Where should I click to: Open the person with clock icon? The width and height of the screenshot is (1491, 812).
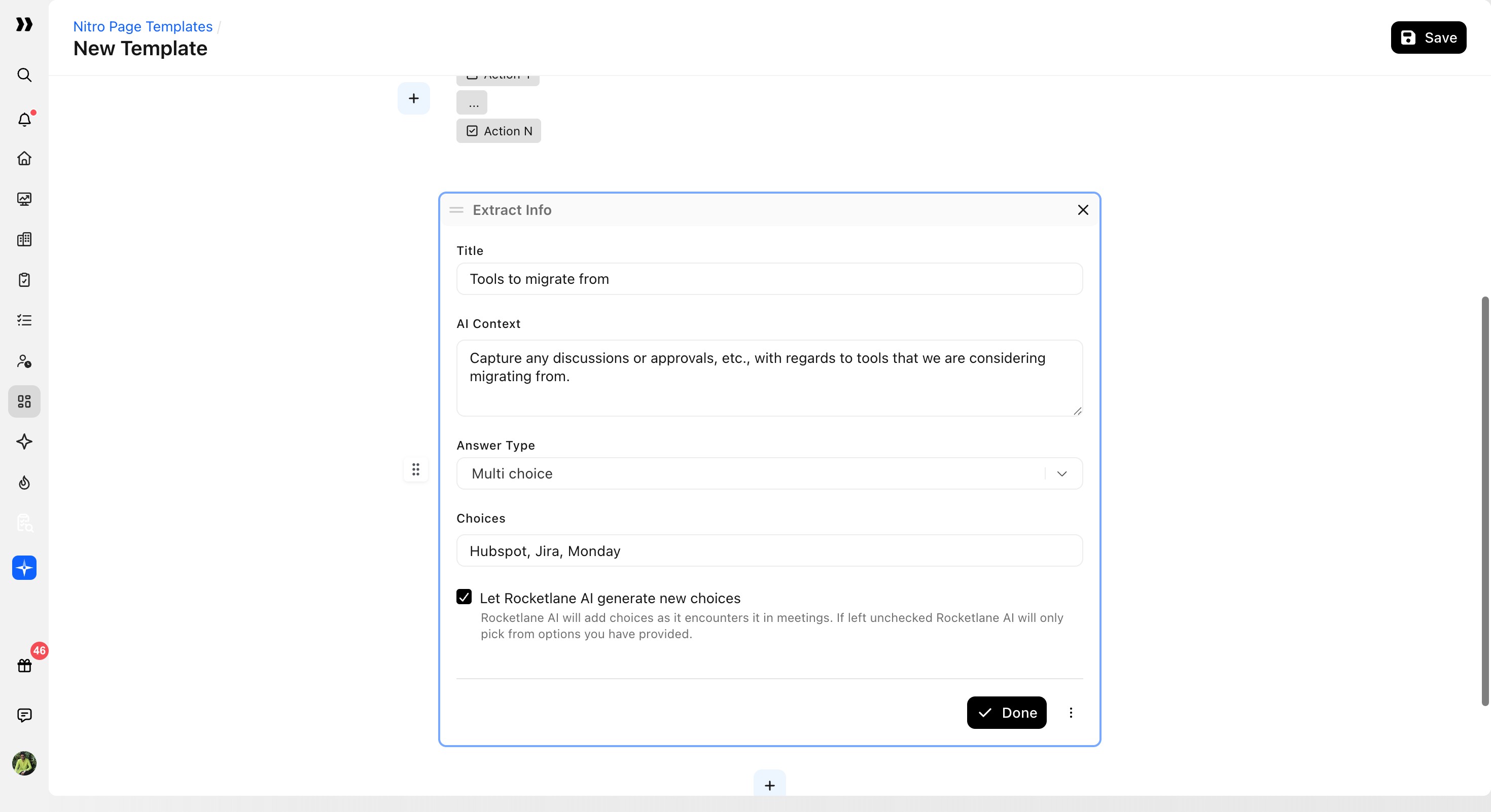[x=24, y=361]
